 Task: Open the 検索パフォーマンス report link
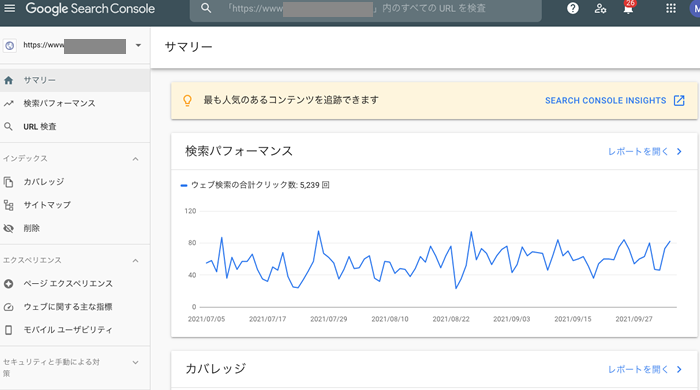[x=645, y=152]
